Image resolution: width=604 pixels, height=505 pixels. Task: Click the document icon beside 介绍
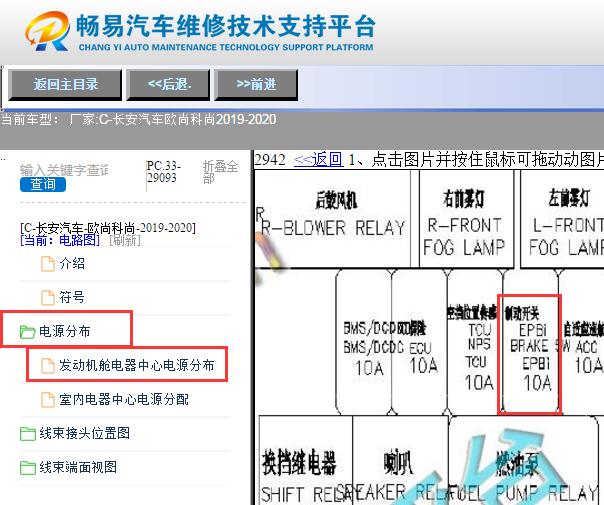pyautogui.click(x=48, y=264)
